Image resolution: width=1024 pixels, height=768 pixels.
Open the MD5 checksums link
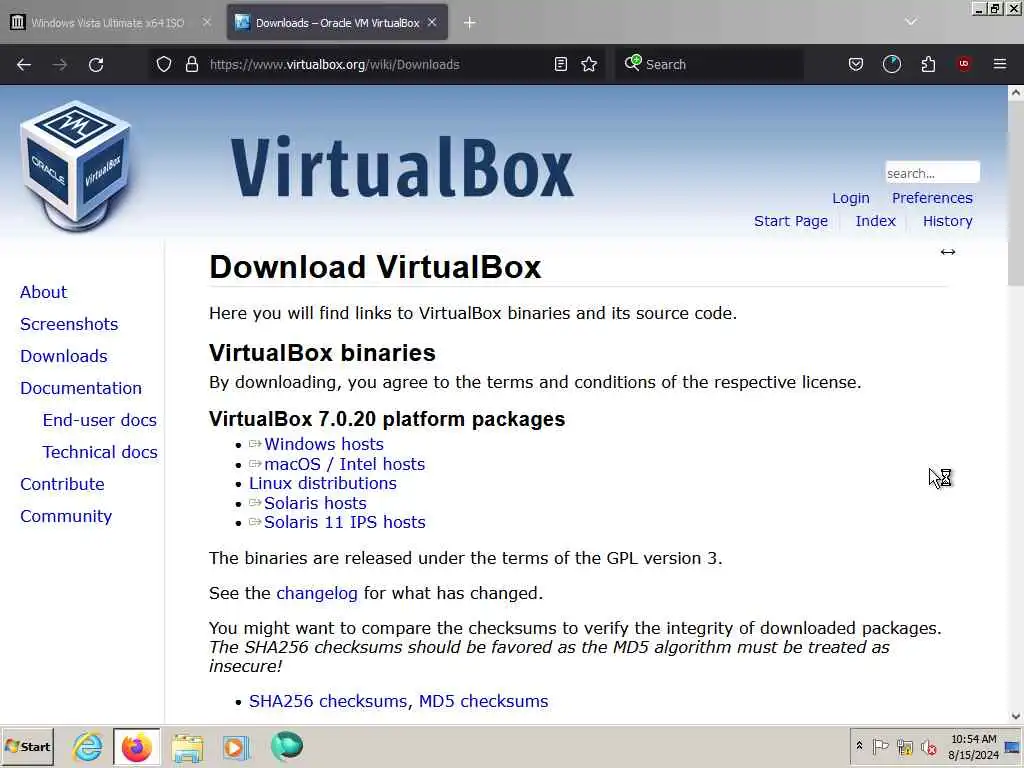coord(483,701)
